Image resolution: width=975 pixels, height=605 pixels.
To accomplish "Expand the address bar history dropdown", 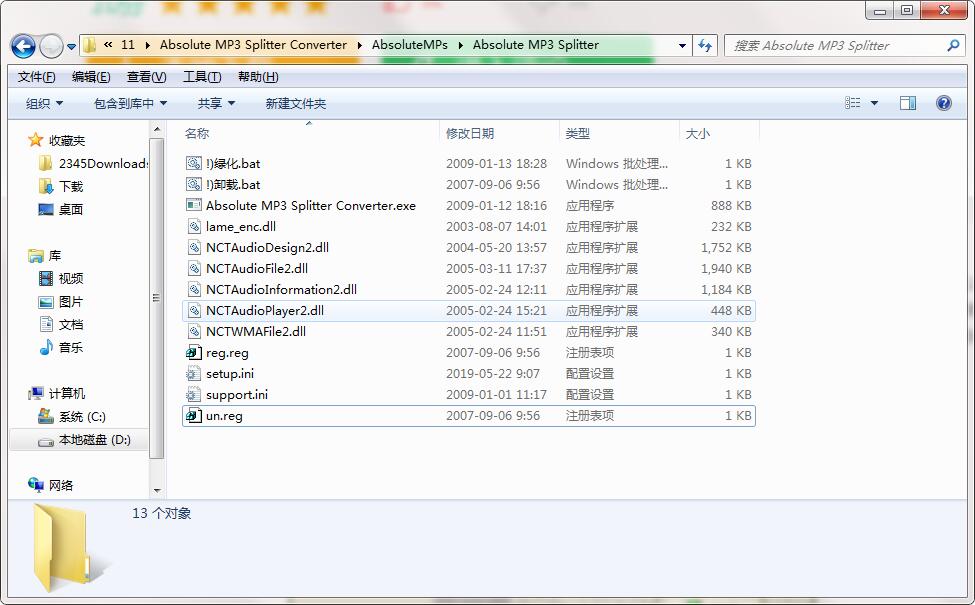I will 682,45.
